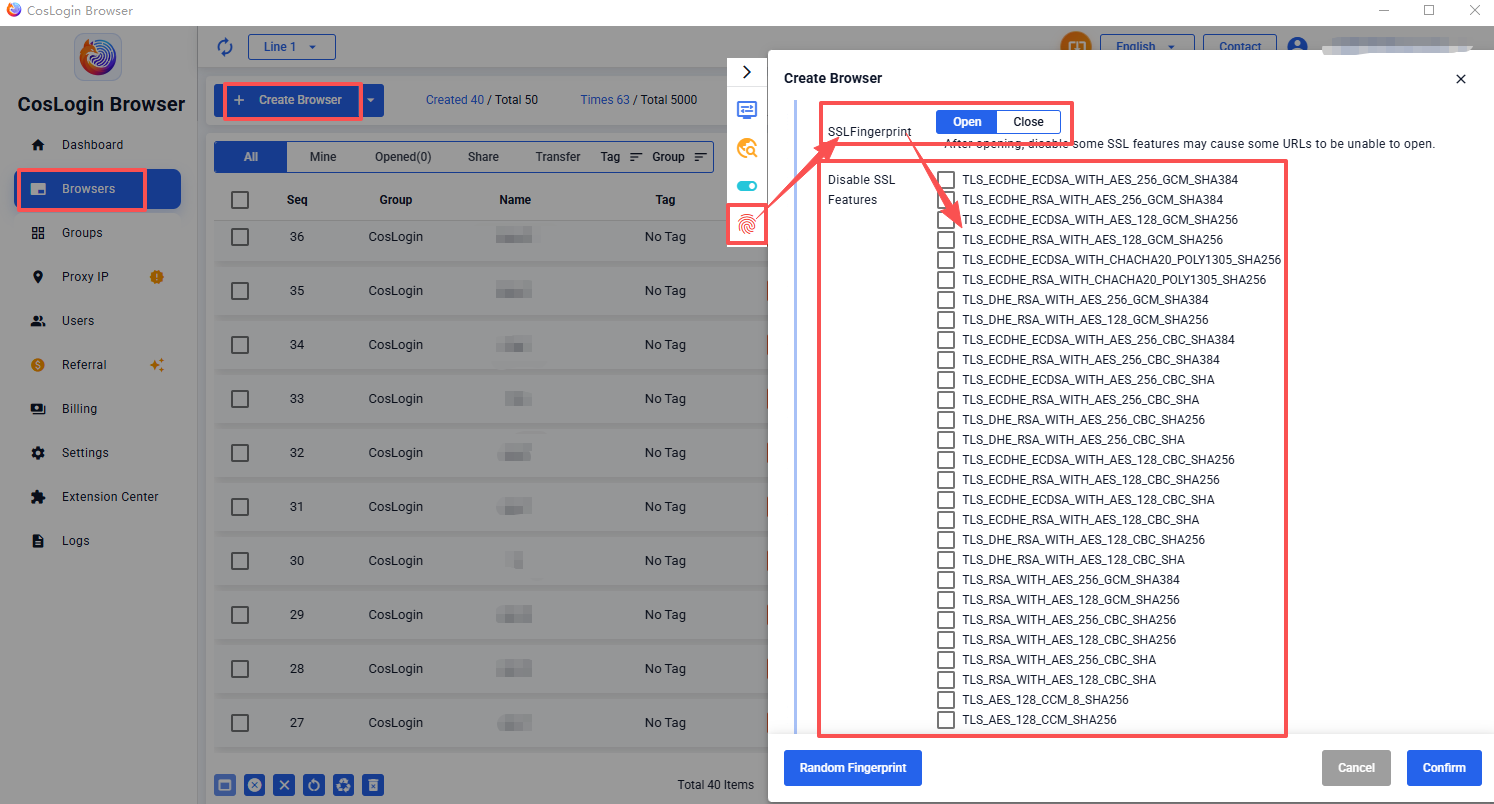
Task: Check TLS_AES_128_CCM_SHA256 cipher
Action: point(946,720)
